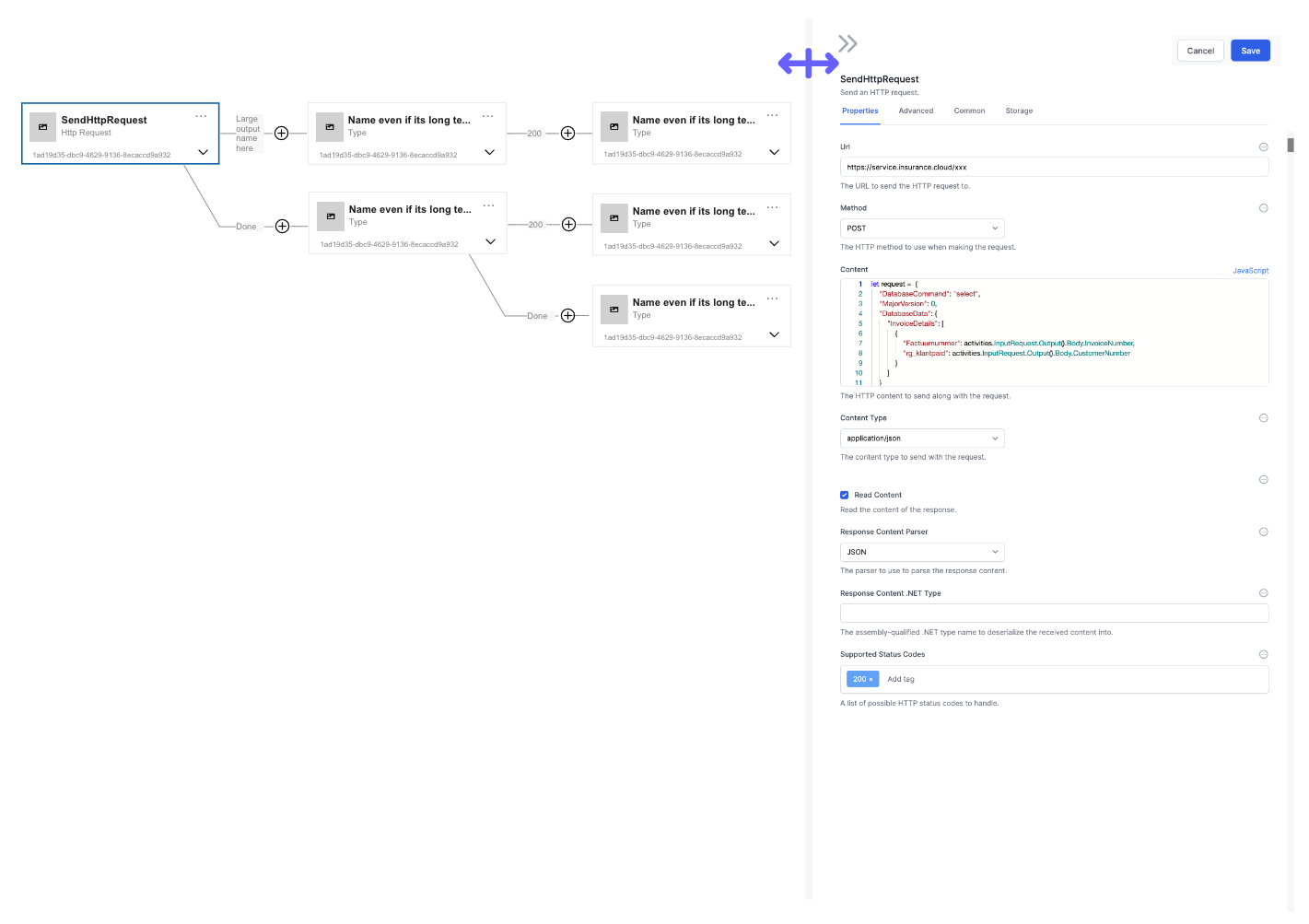
Task: Click the SendHttpRequest node's activity icon
Action: (x=43, y=127)
